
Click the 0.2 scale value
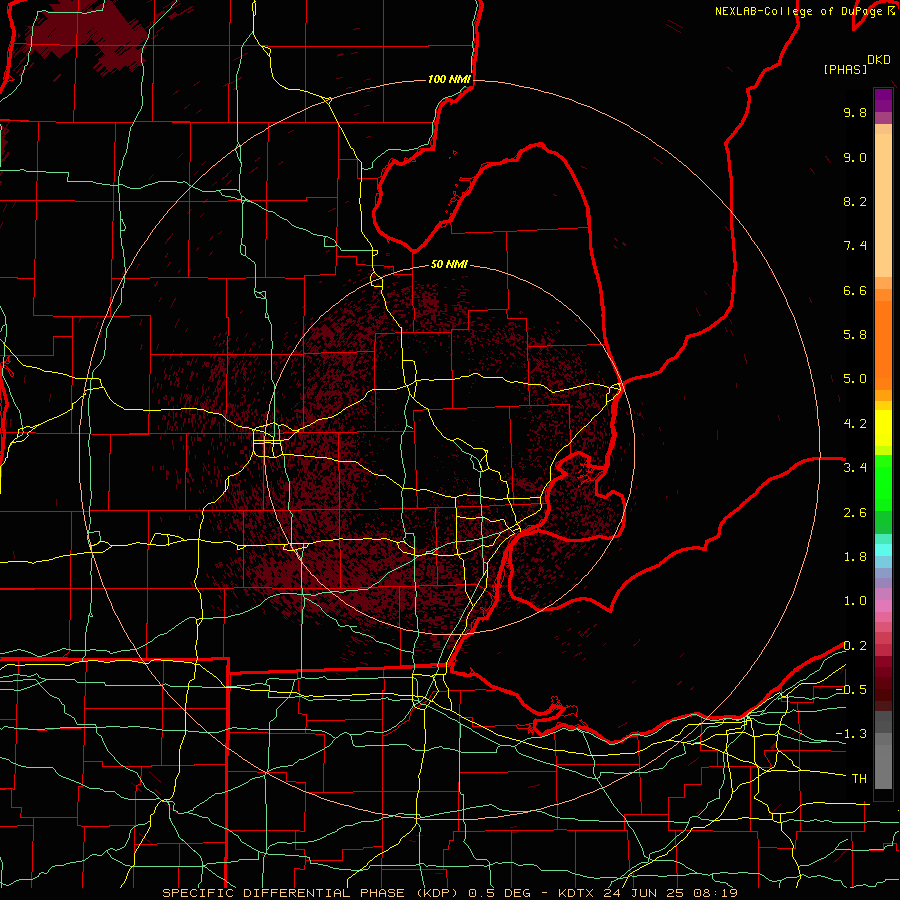[855, 646]
